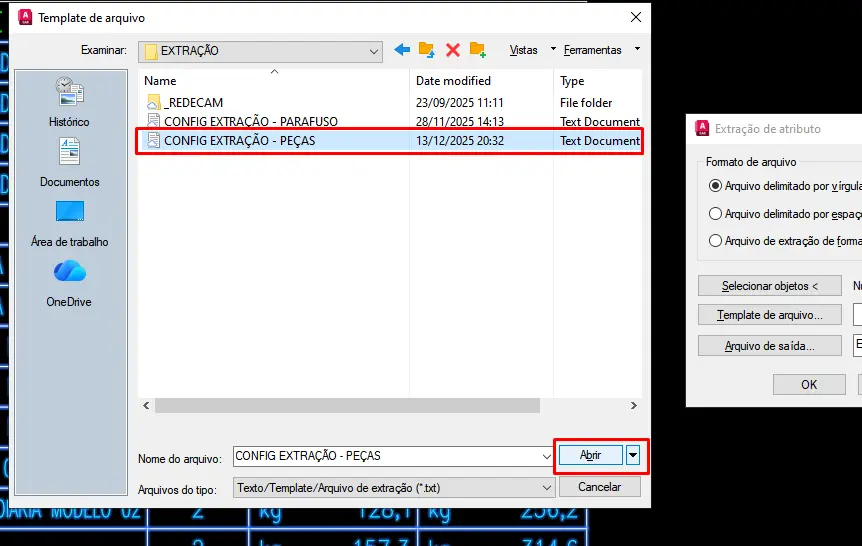The height and width of the screenshot is (546, 862).
Task: Click AutoCAD icon in Extração de atributo title
Action: (702, 128)
